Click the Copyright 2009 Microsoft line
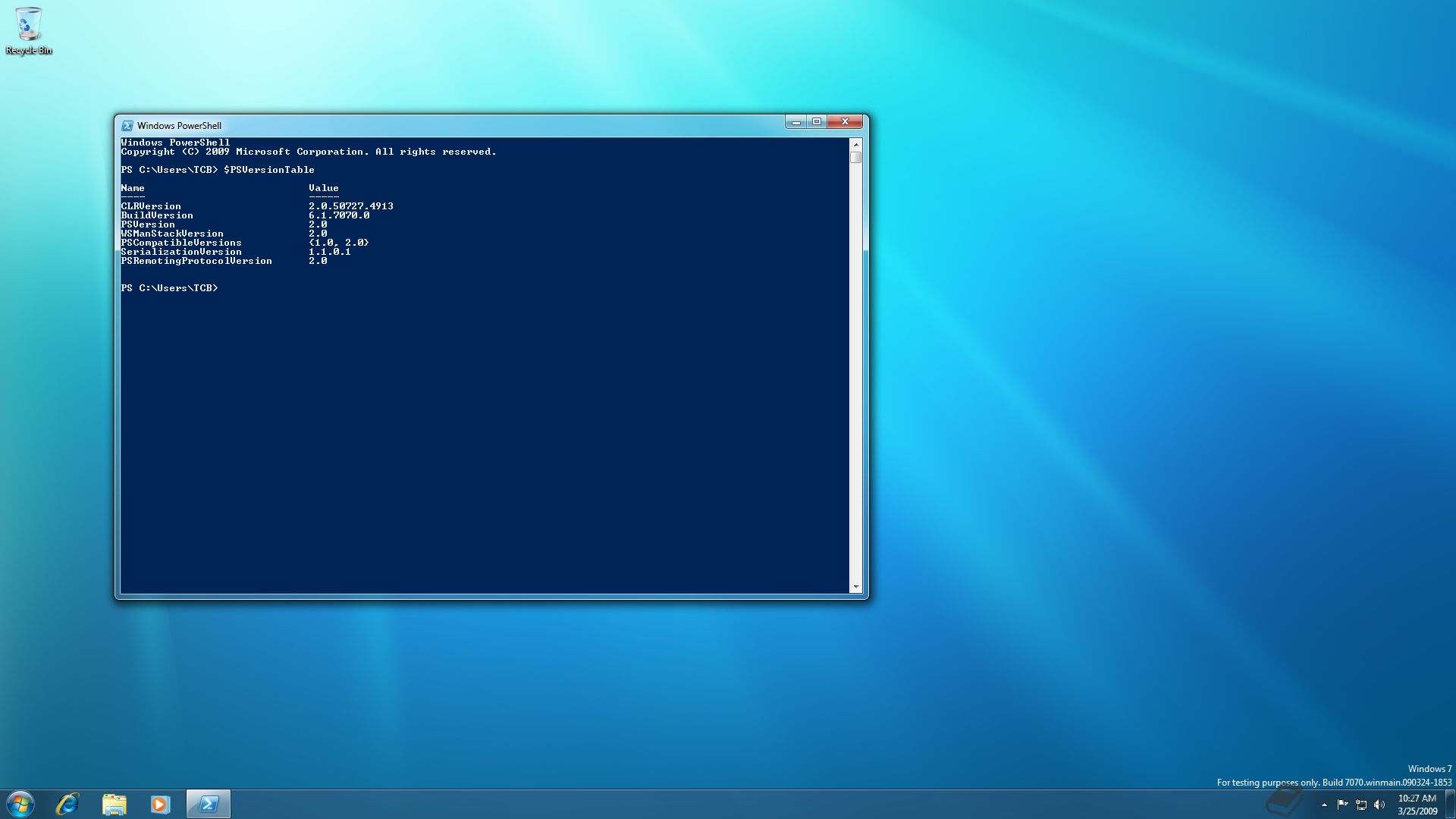Image resolution: width=1456 pixels, height=819 pixels. coord(309,152)
